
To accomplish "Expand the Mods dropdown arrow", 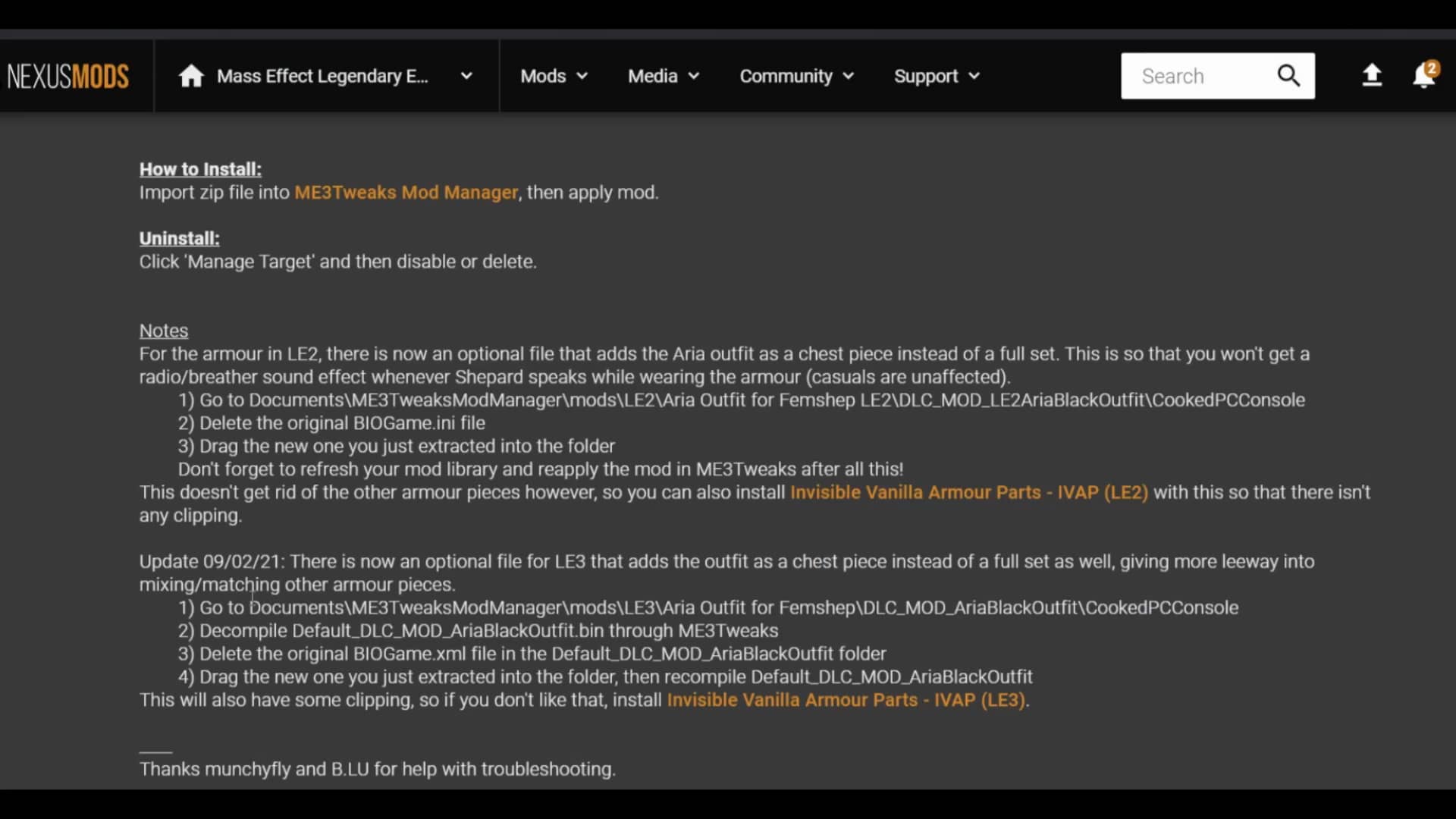I will pyautogui.click(x=582, y=76).
